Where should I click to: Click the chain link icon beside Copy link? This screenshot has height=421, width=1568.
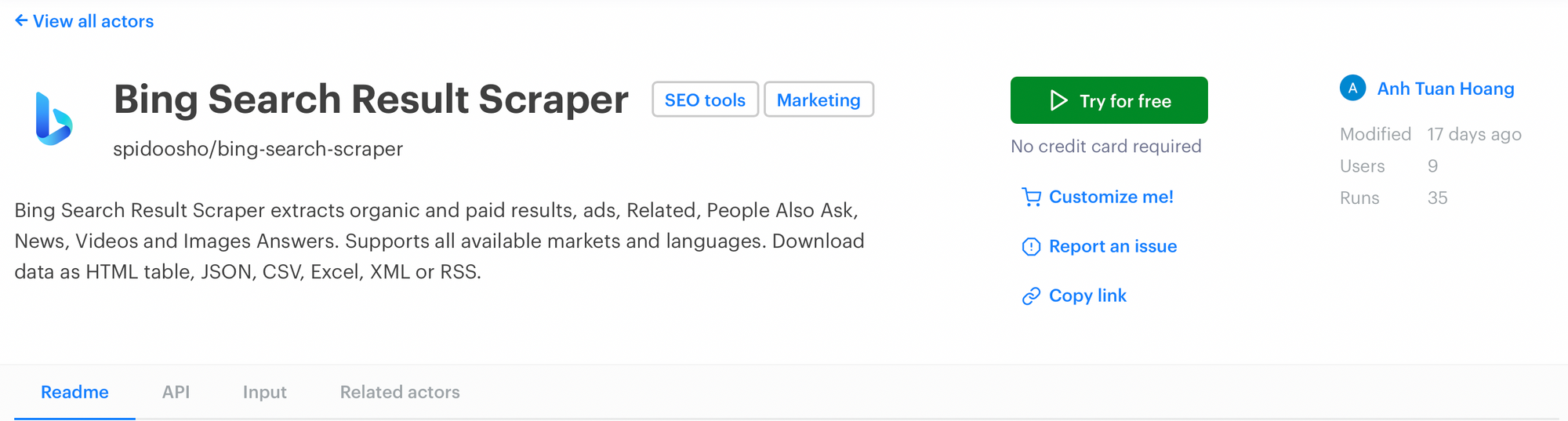point(1031,296)
